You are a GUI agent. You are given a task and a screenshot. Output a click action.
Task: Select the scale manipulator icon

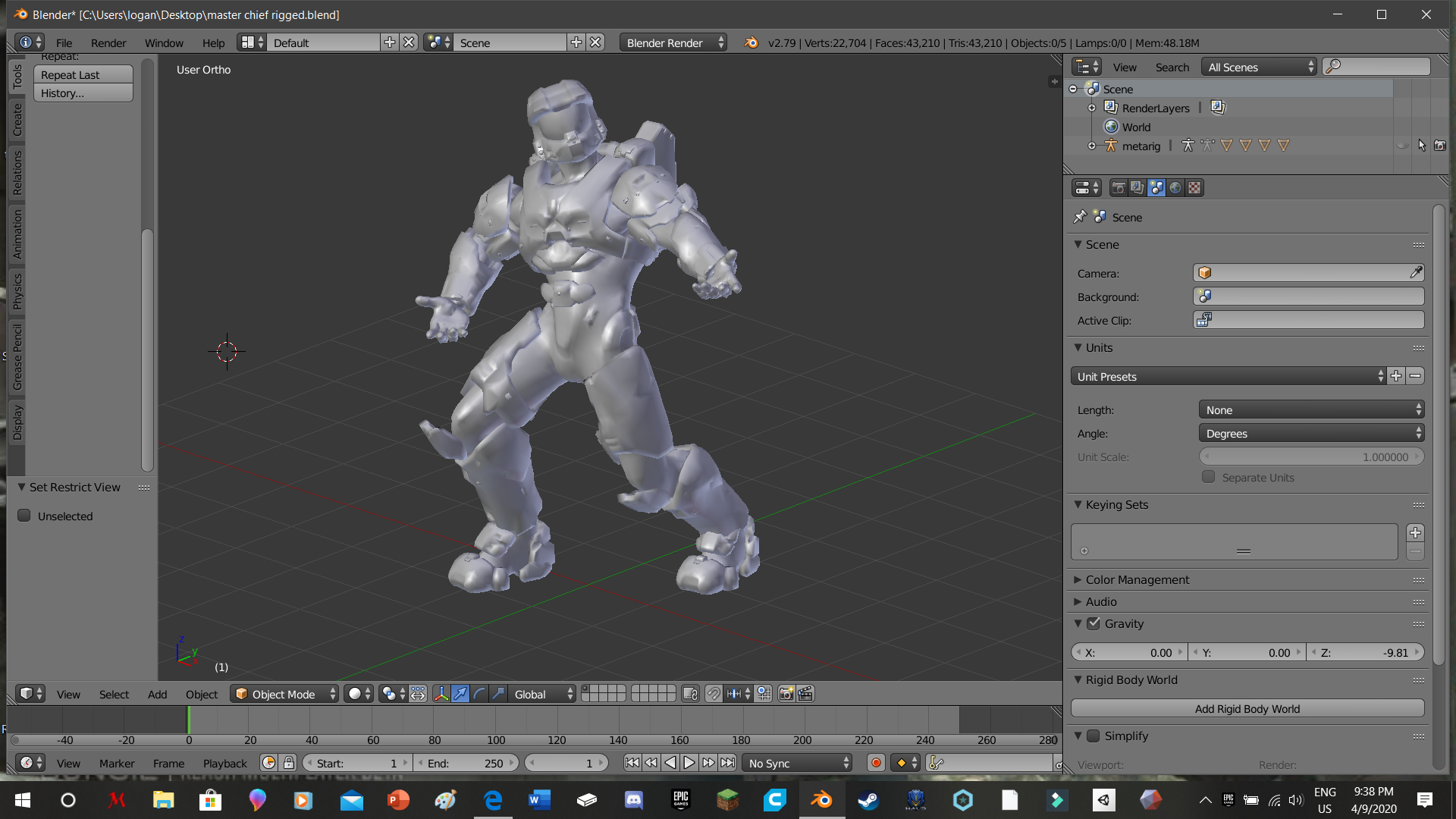point(498,694)
